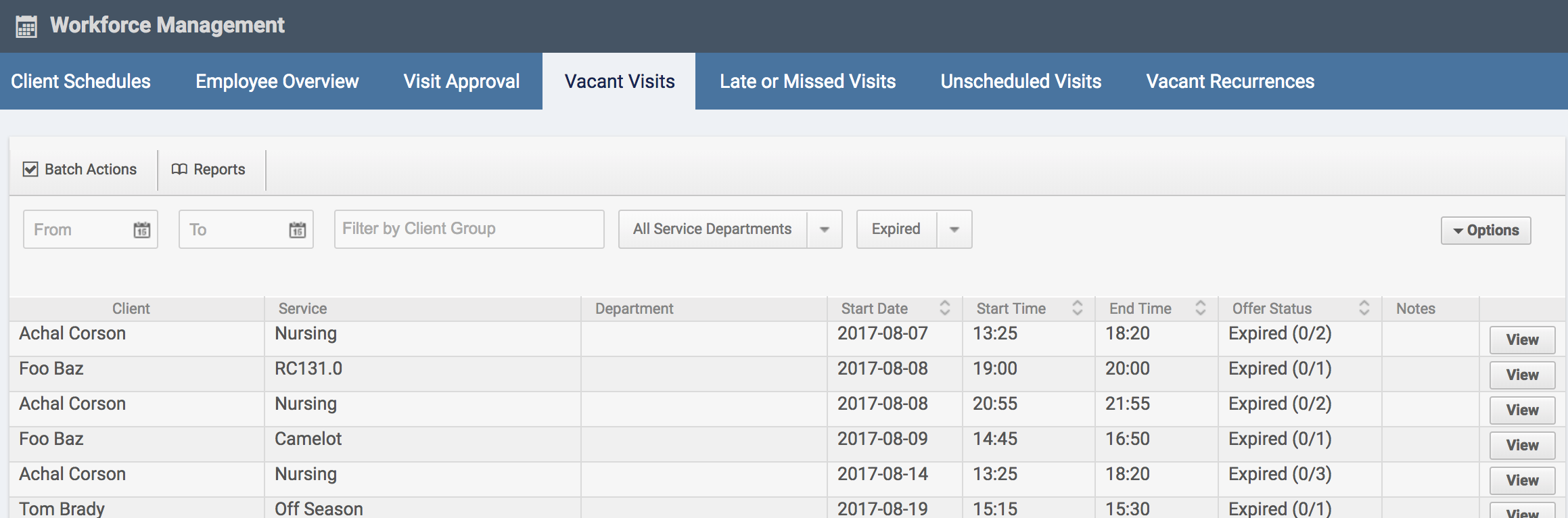
Task: Sort by Start Date column arrows
Action: click(945, 308)
